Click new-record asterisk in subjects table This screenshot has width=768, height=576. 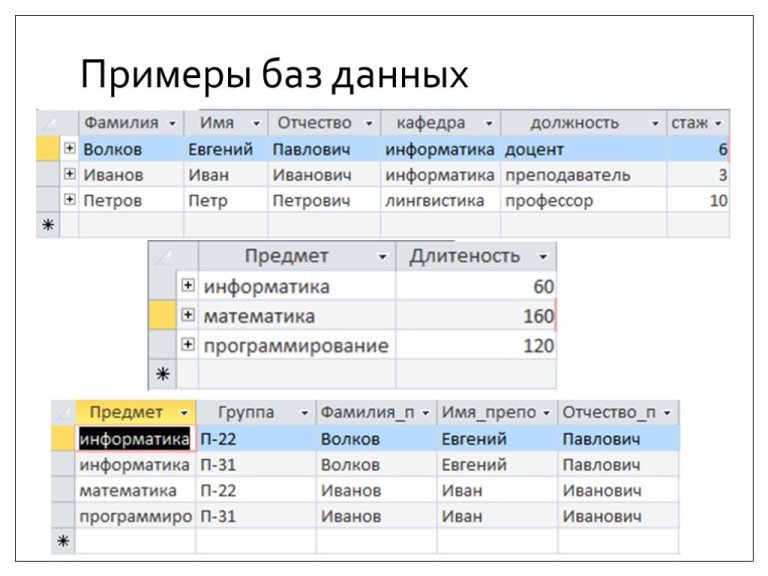pos(163,374)
